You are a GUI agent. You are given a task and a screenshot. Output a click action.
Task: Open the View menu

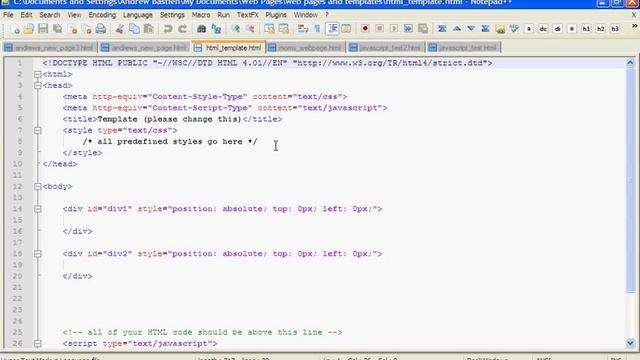click(x=74, y=15)
